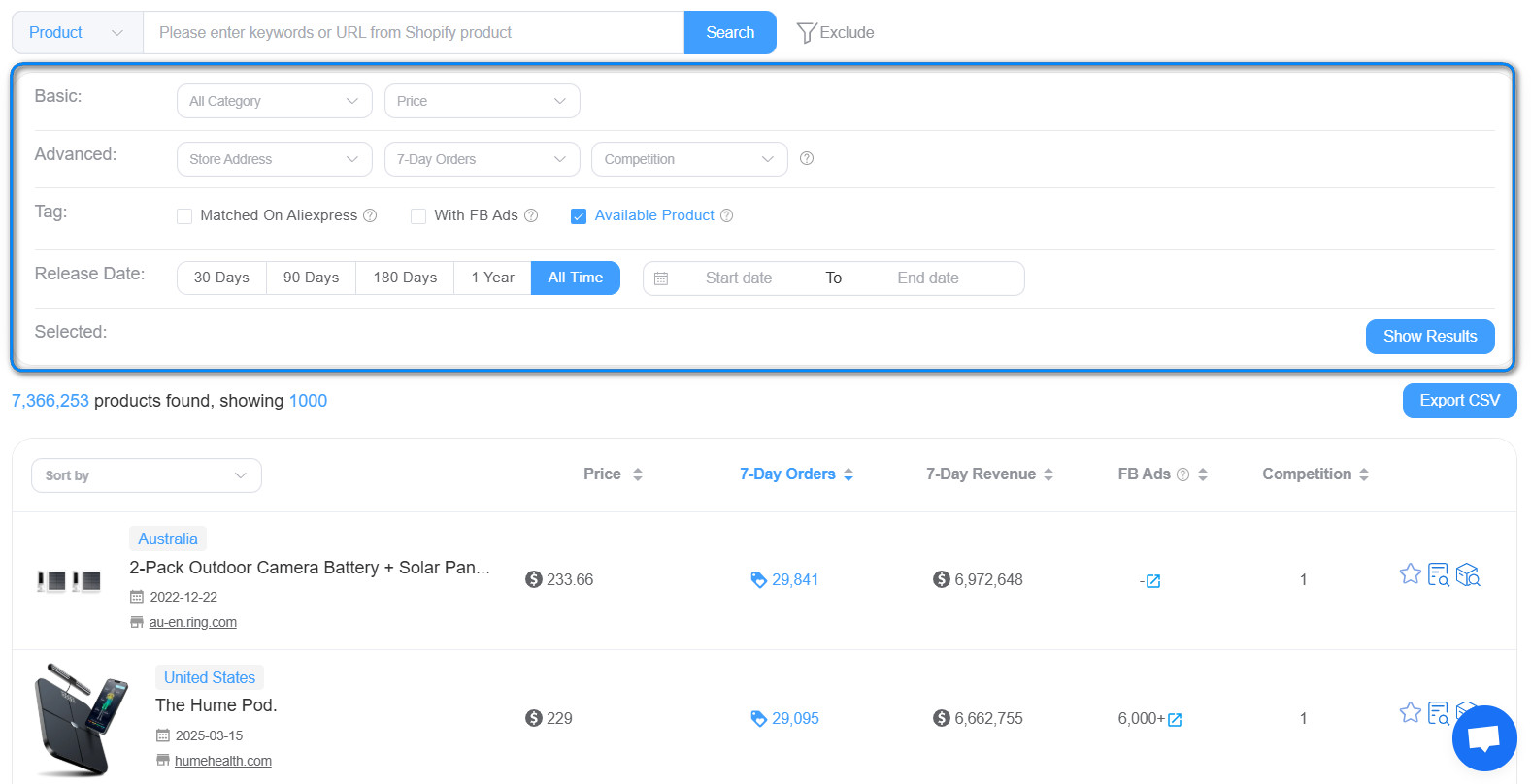Image resolution: width=1531 pixels, height=784 pixels.
Task: Open the Product search type dropdown
Action: [78, 33]
